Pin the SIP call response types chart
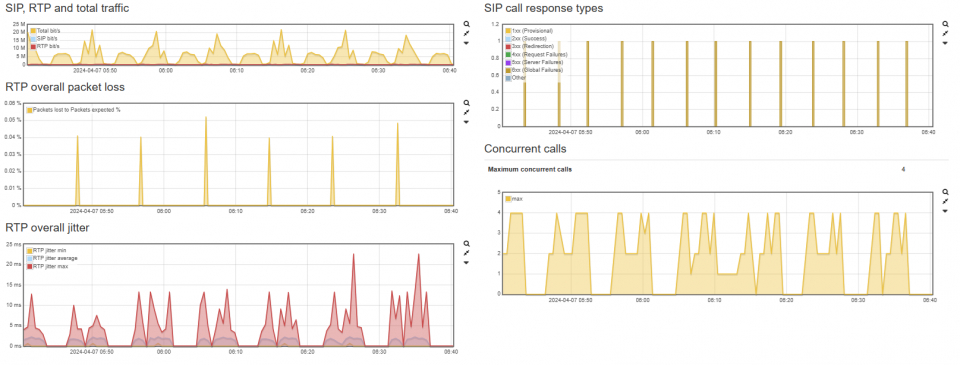 [x=945, y=33]
